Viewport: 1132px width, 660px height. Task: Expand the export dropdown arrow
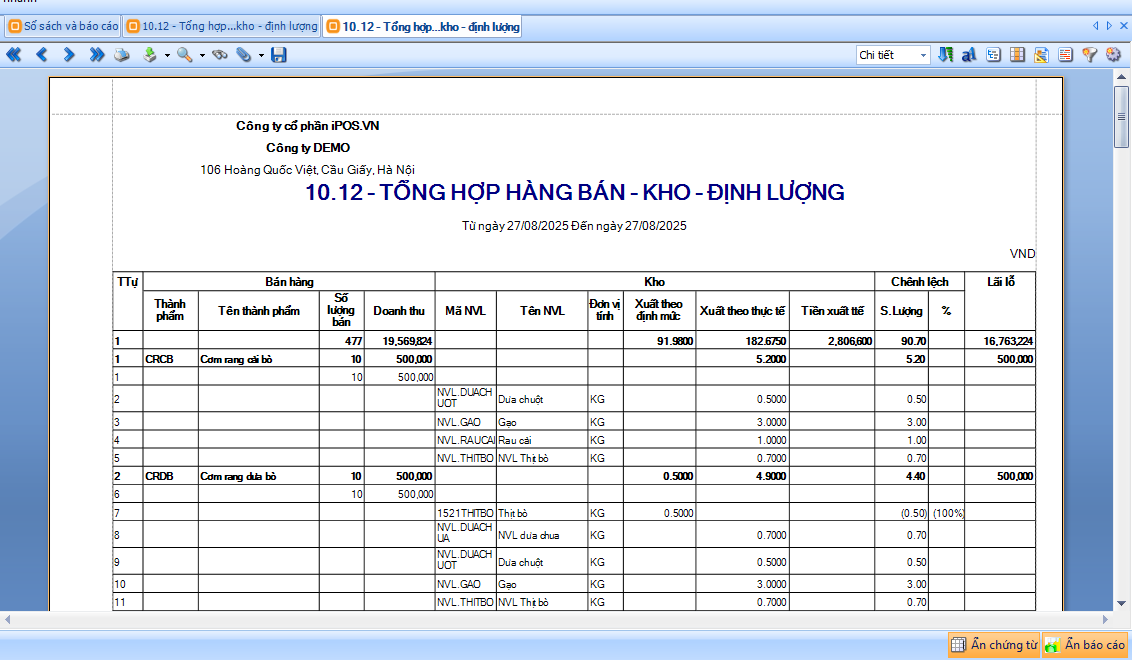pyautogui.click(x=167, y=55)
